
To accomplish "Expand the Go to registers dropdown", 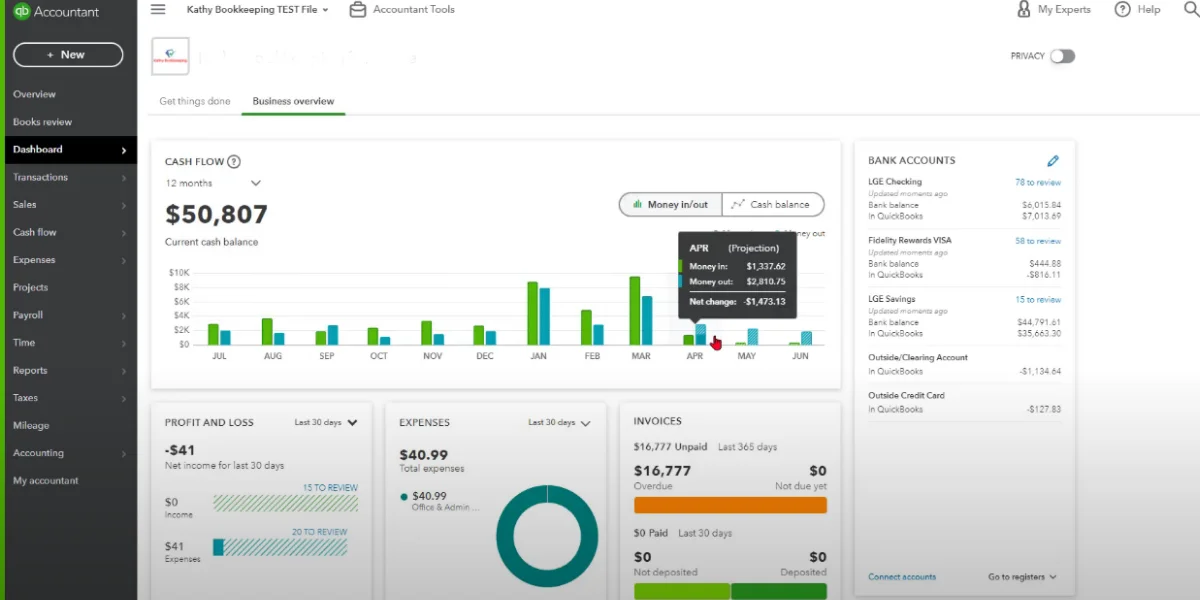I will [x=1022, y=577].
